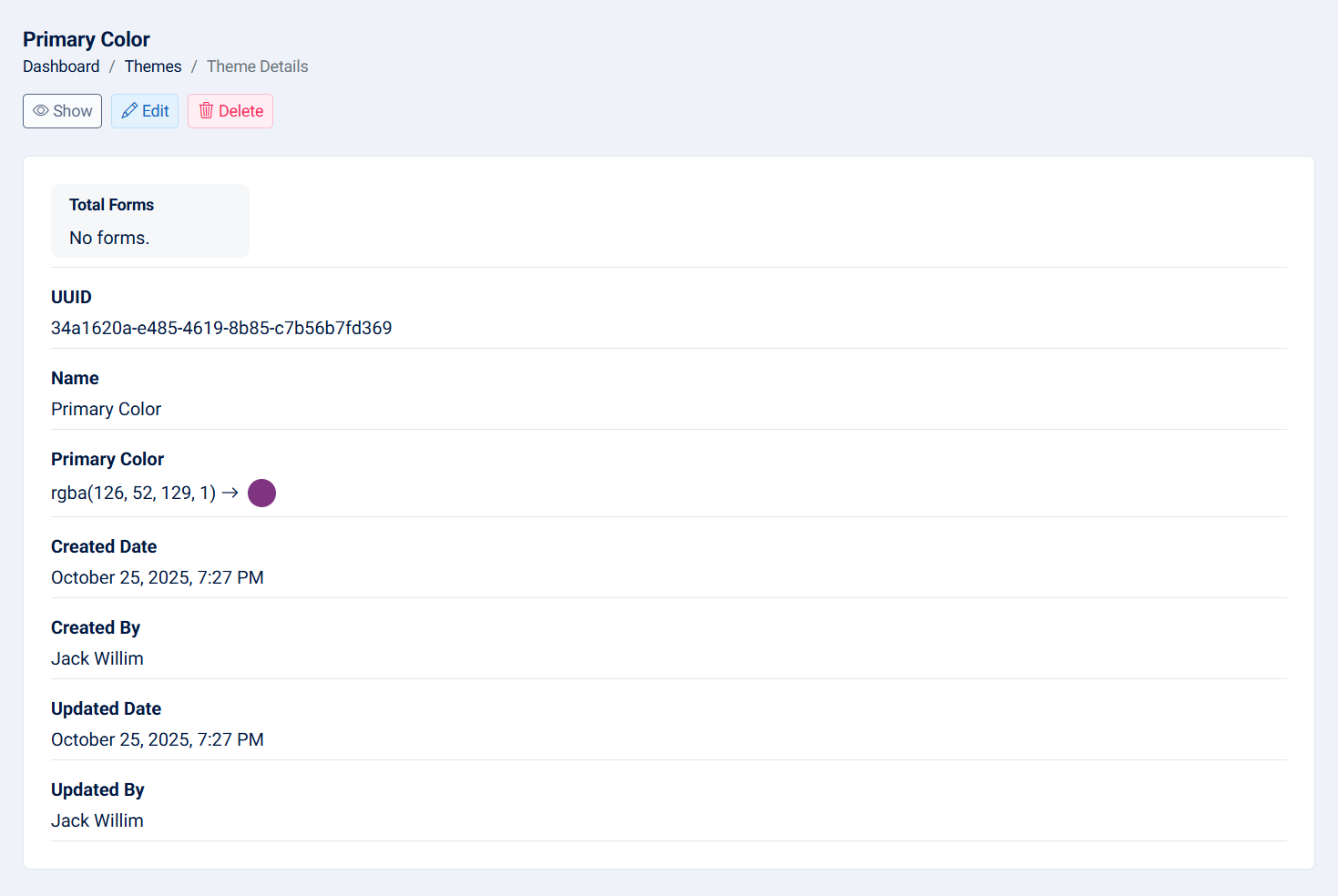Click the Name field value Primary Color
This screenshot has width=1338, height=896.
click(x=106, y=409)
